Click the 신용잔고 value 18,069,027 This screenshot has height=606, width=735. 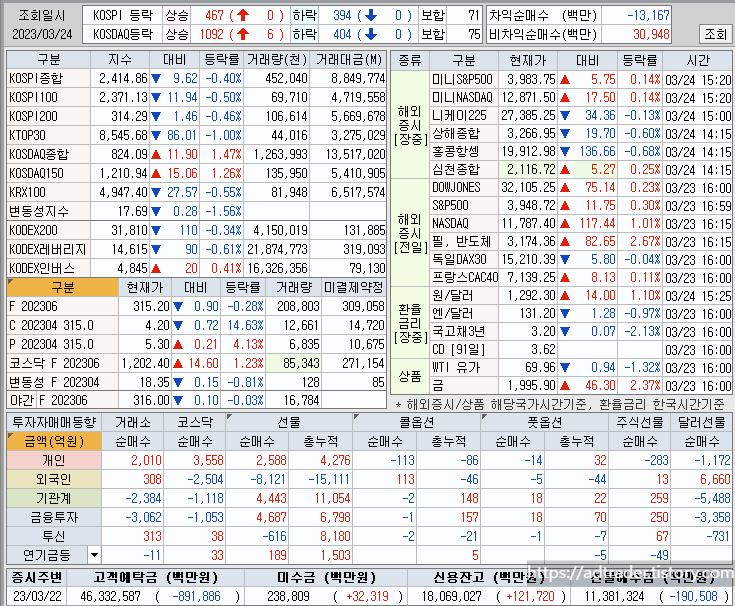pyautogui.click(x=451, y=596)
